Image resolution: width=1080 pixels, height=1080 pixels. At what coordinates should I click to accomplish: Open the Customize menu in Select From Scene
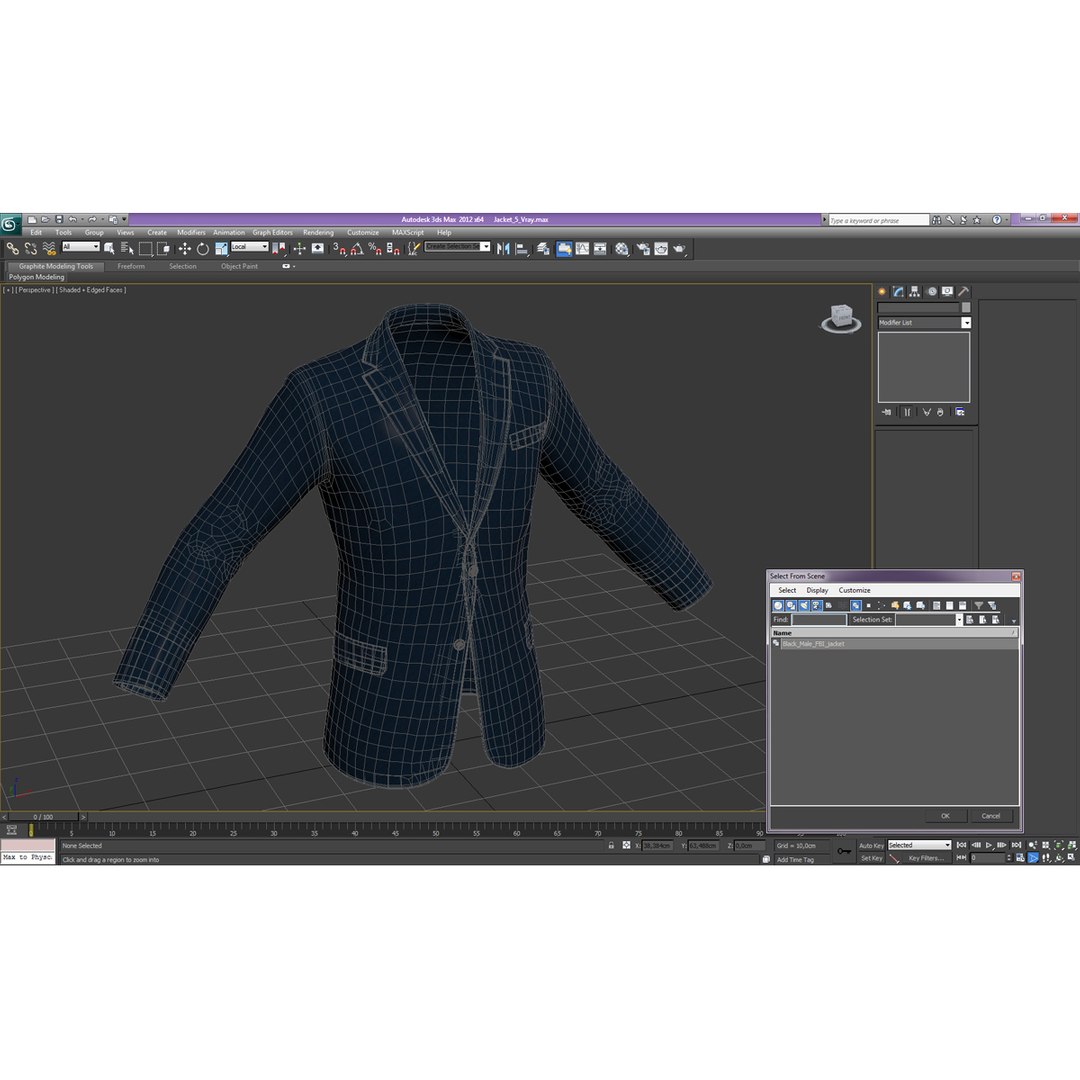pos(854,590)
